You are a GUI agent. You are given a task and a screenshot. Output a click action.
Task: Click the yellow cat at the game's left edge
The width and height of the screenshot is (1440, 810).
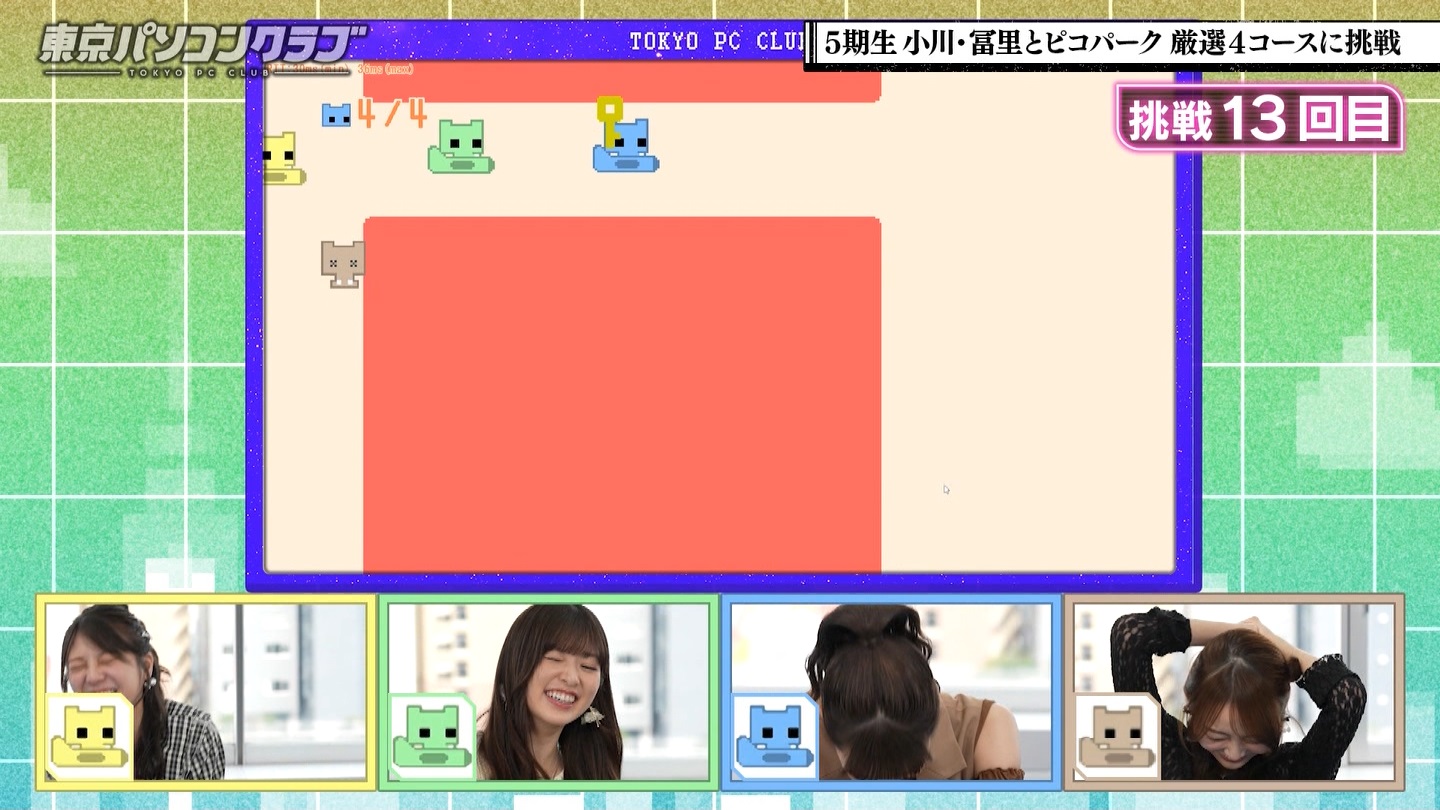tap(281, 159)
